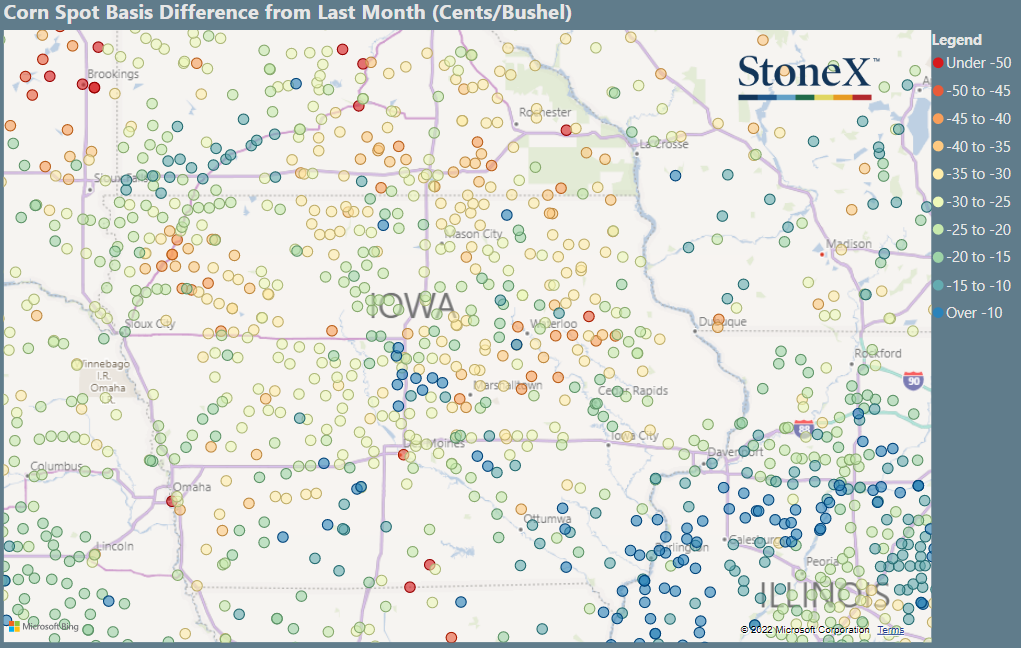Click the Des Moines city label
This screenshot has width=1021, height=648.
[x=434, y=443]
